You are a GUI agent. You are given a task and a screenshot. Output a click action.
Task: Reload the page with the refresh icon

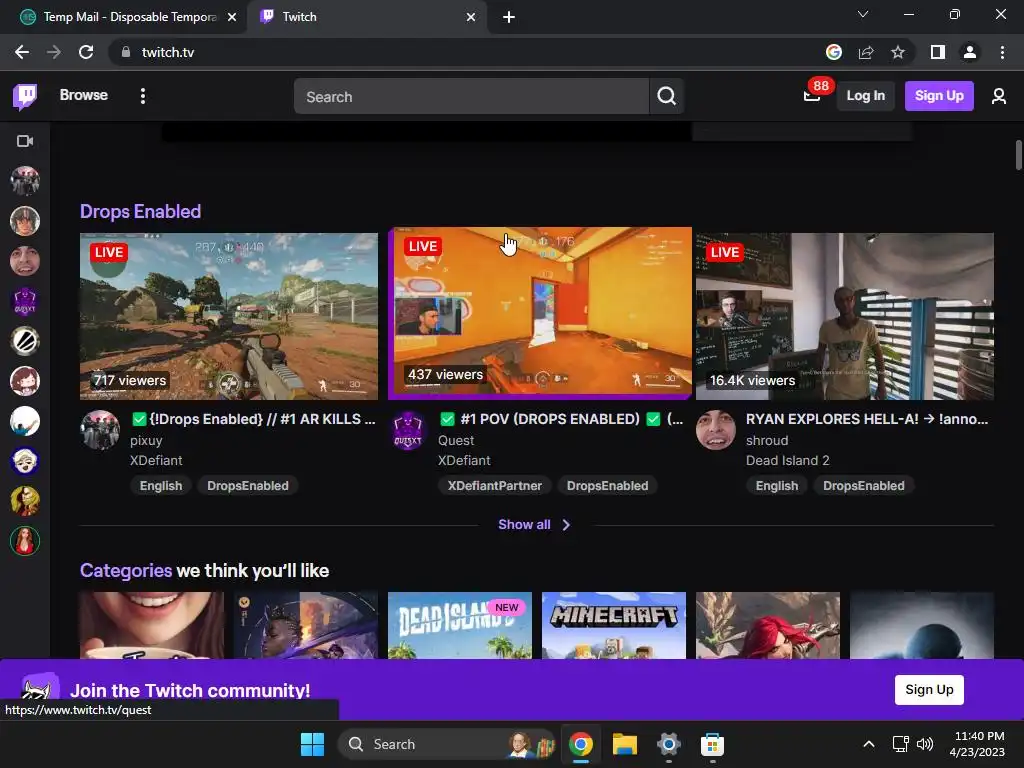(86, 52)
